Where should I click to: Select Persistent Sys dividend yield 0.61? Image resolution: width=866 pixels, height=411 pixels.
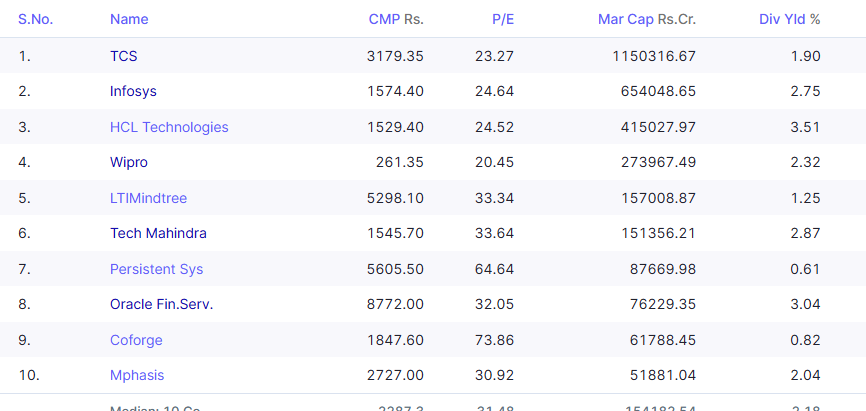[805, 269]
